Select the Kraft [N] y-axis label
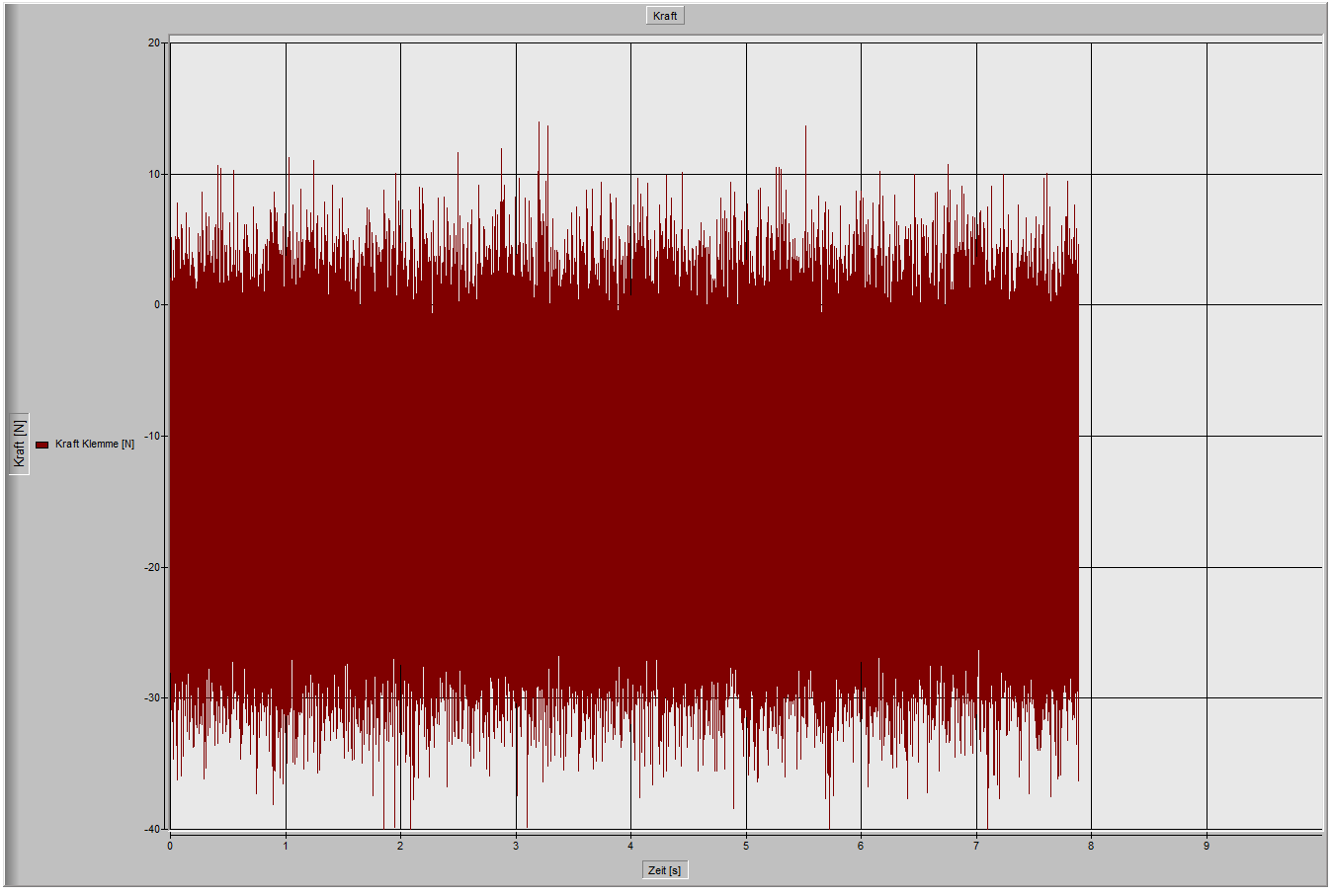 pos(20,444)
